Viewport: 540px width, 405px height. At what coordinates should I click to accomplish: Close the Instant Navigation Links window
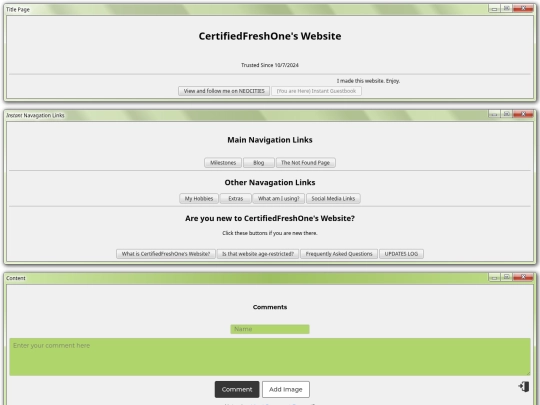(x=523, y=114)
